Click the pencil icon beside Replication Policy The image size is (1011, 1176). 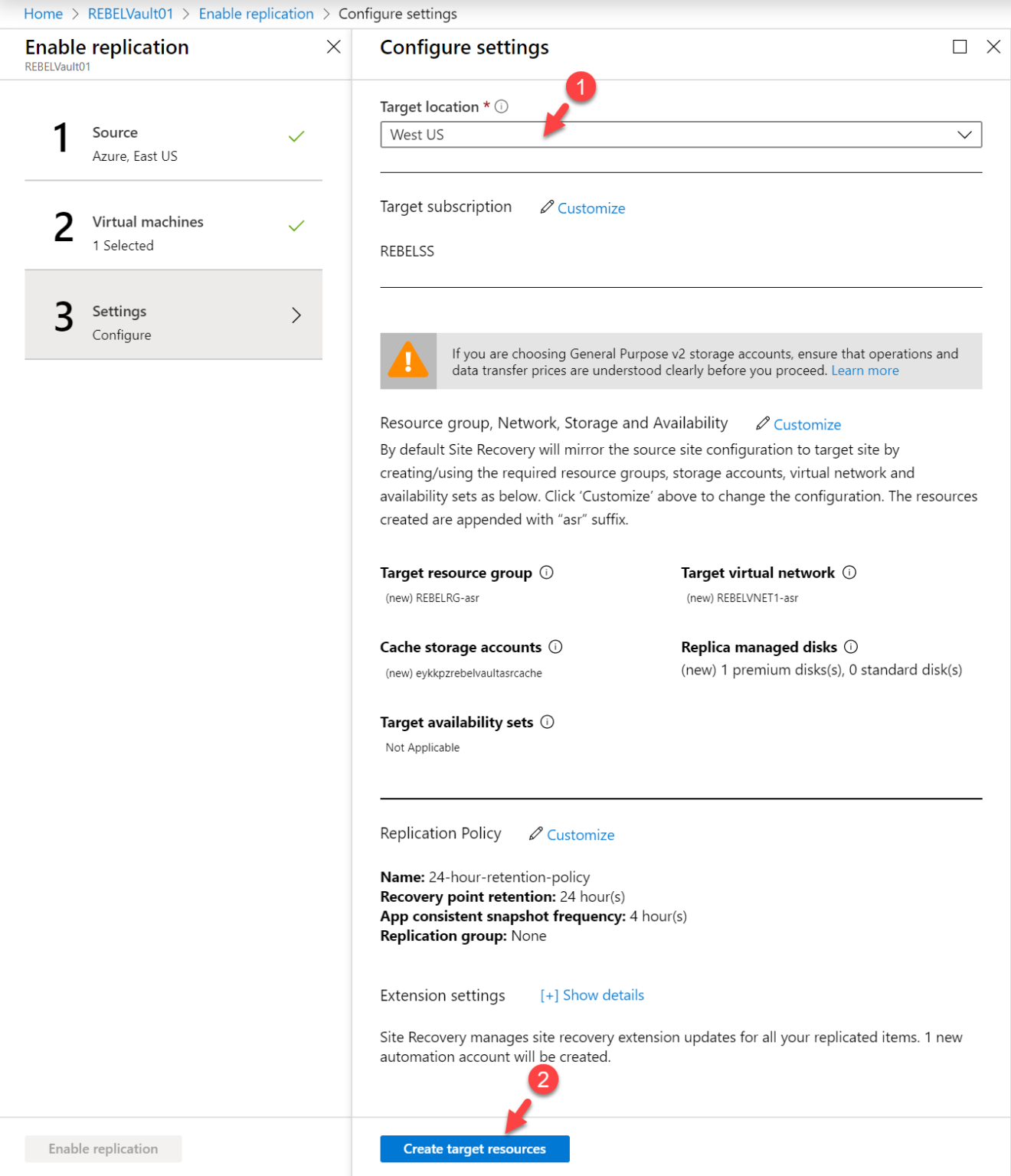point(535,834)
